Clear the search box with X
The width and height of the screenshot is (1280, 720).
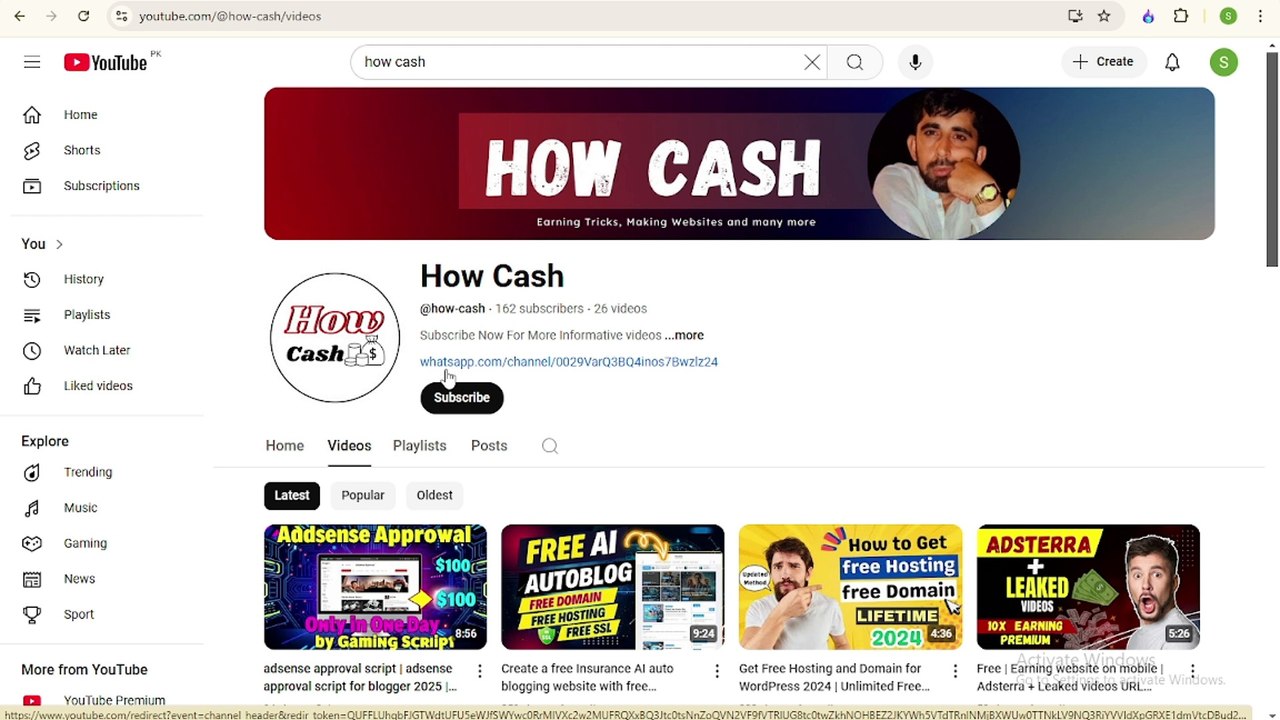tap(812, 62)
